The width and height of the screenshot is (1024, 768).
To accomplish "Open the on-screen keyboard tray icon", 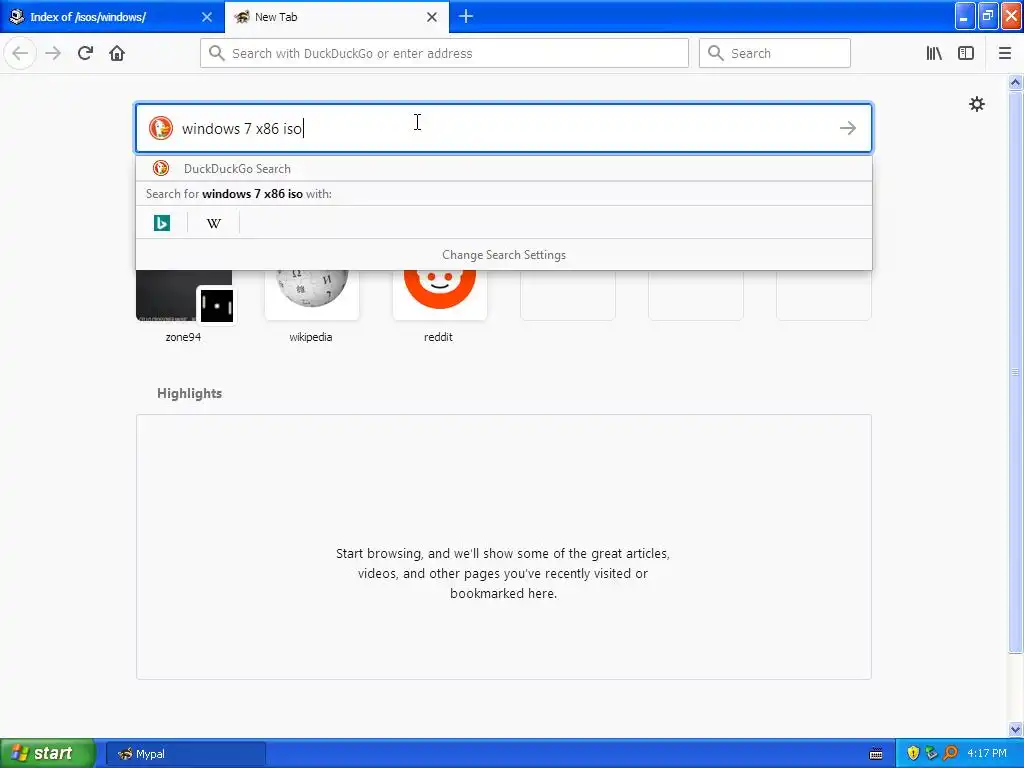I will (876, 754).
